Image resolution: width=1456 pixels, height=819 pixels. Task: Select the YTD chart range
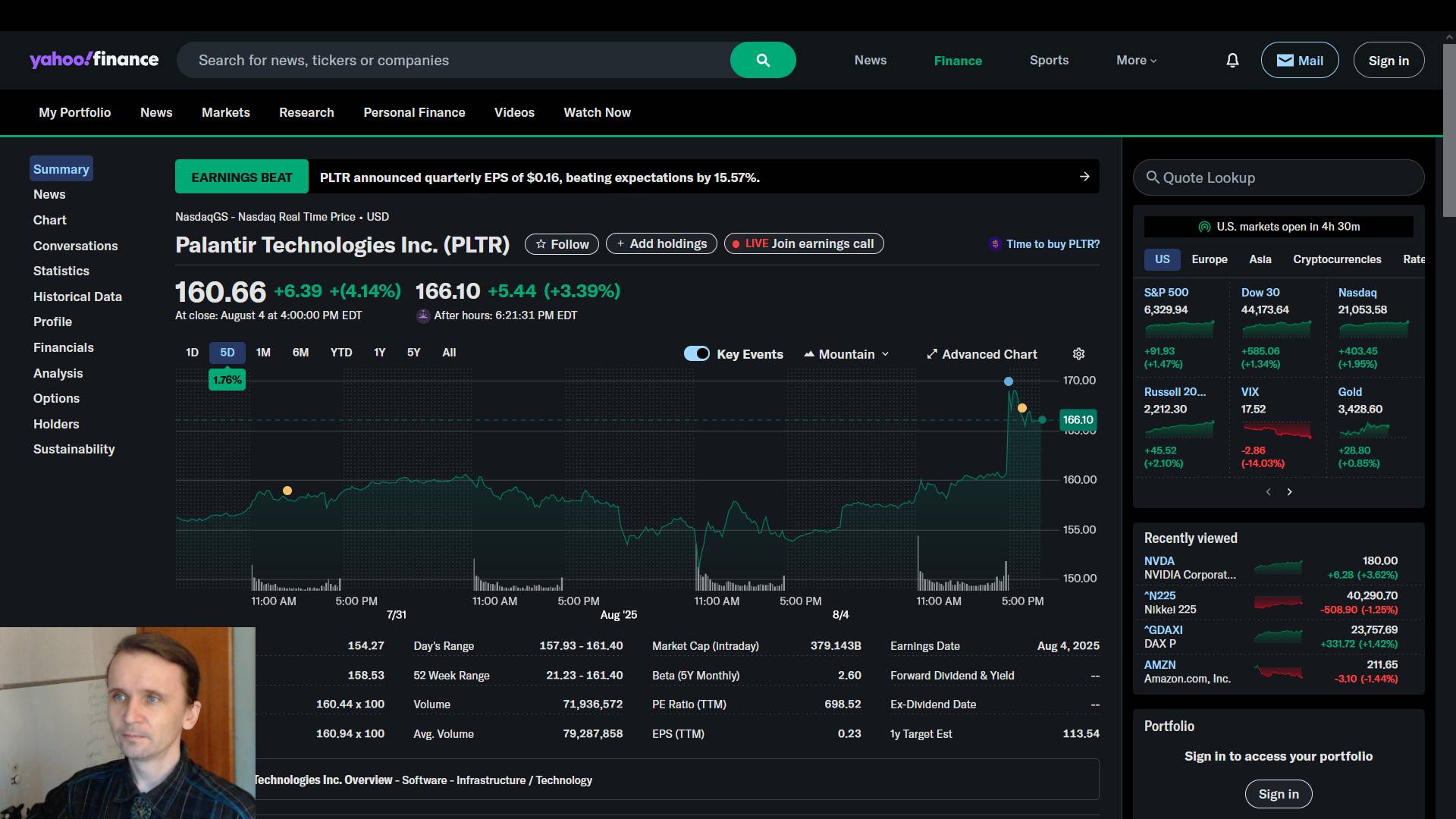(341, 353)
